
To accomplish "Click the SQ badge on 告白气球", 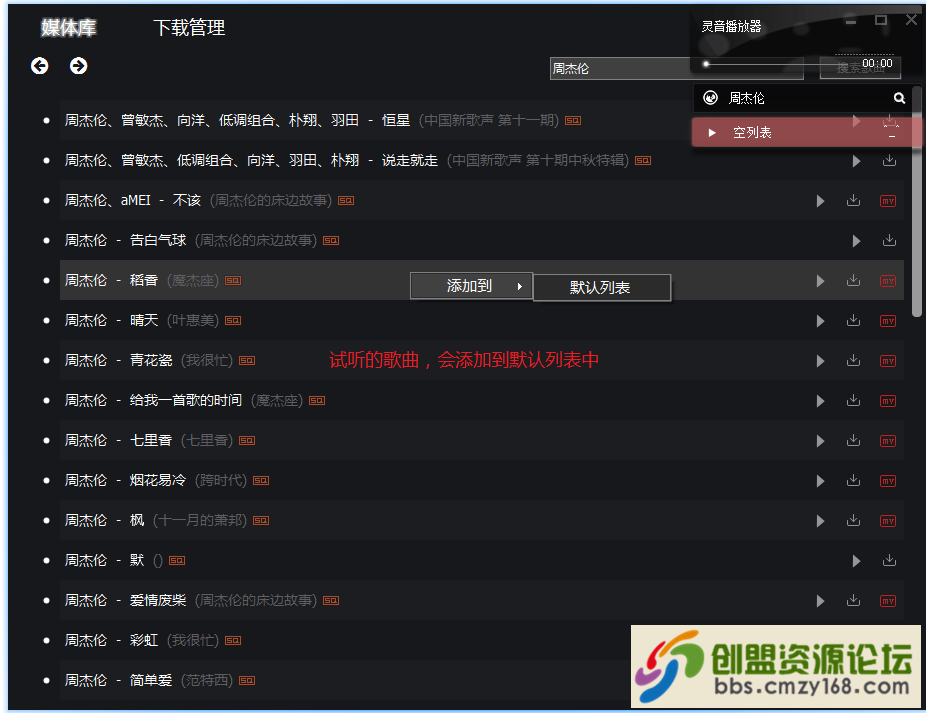I will point(331,240).
